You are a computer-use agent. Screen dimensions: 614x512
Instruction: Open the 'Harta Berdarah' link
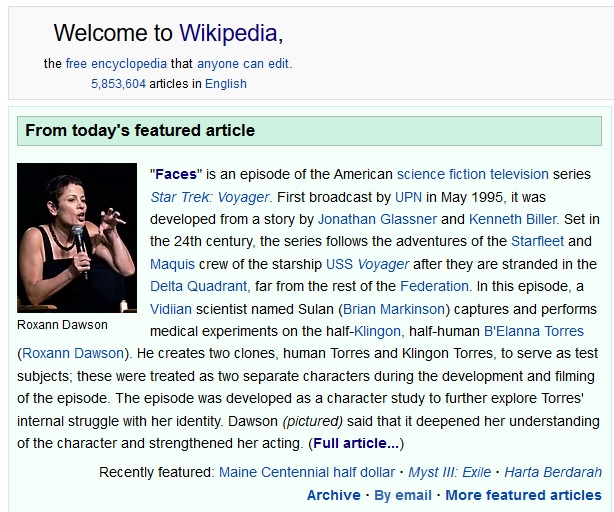(x=553, y=472)
